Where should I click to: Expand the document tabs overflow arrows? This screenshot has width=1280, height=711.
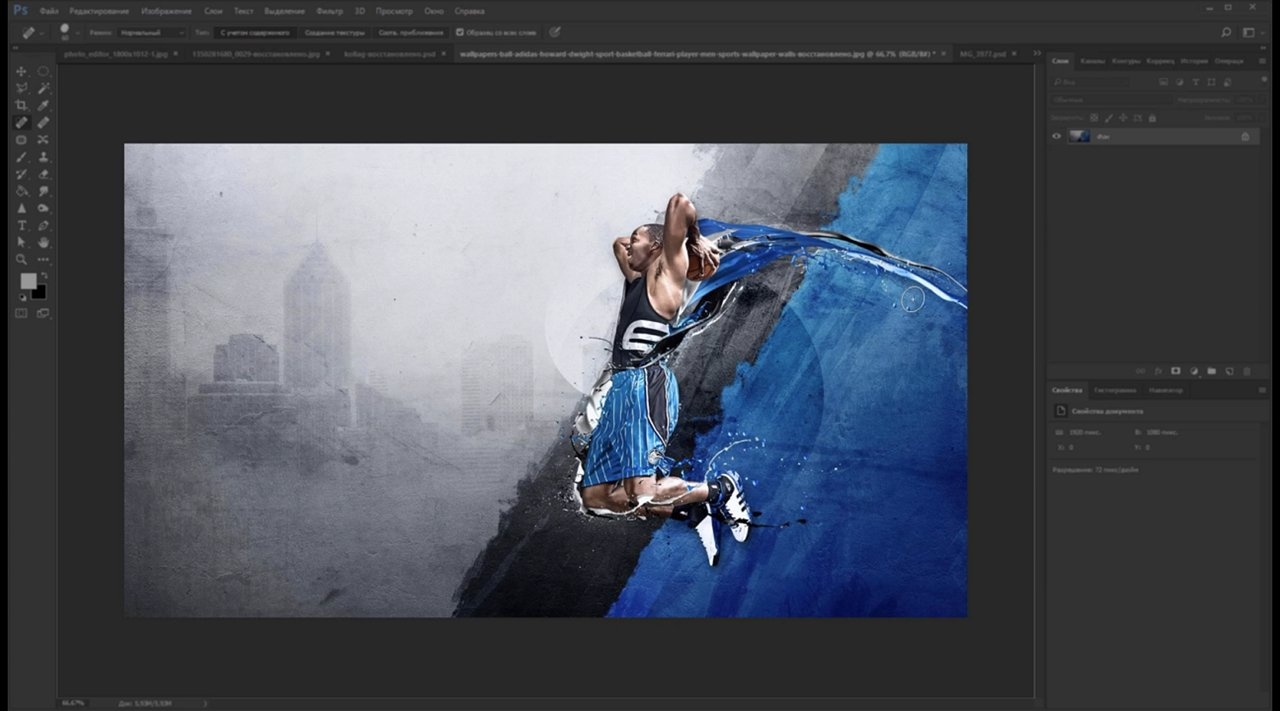(x=1037, y=53)
